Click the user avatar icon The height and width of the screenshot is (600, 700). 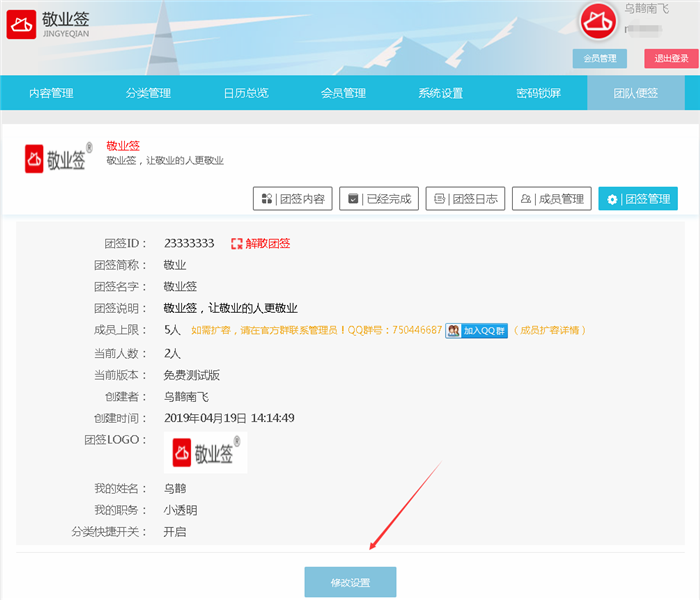(598, 22)
